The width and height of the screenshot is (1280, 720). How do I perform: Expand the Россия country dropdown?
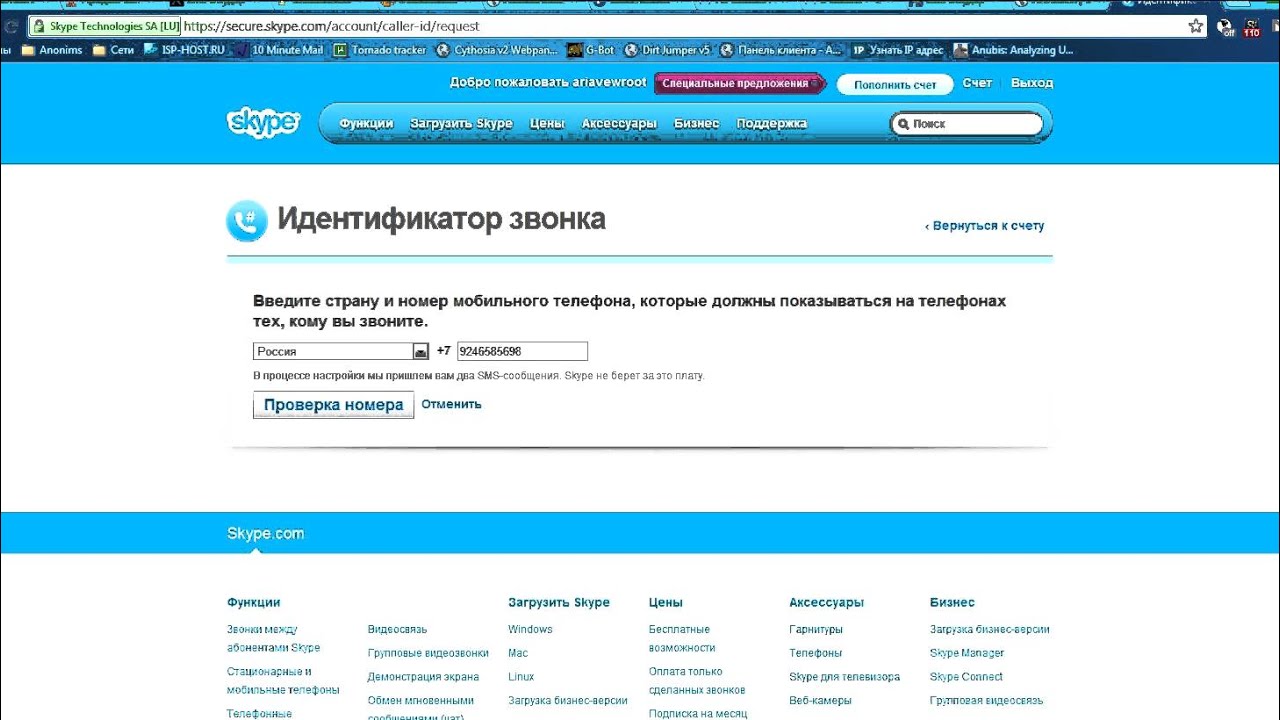click(341, 351)
